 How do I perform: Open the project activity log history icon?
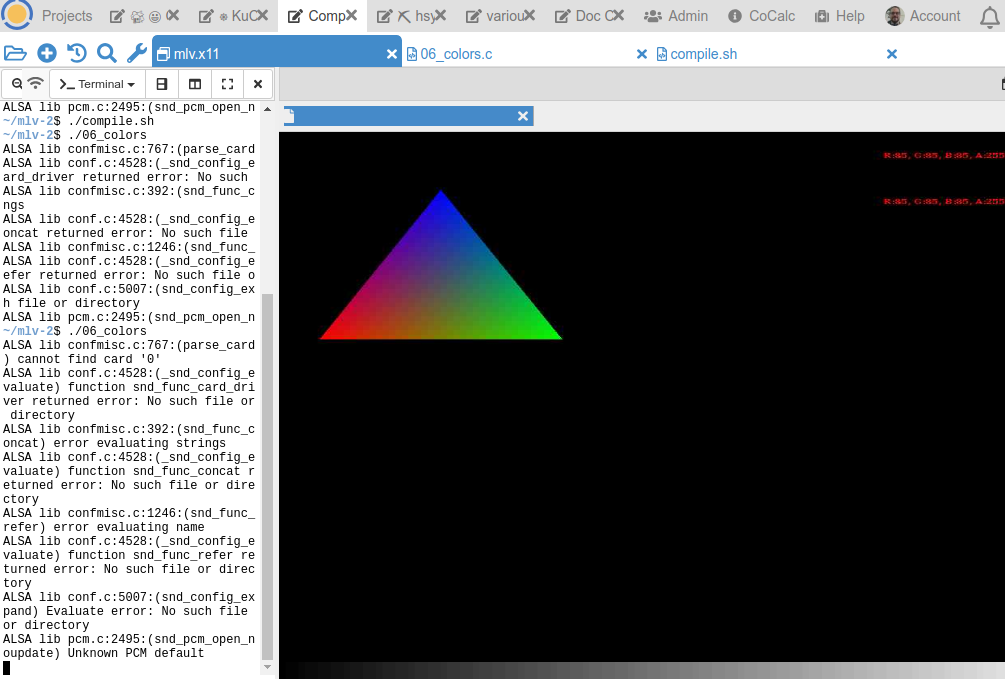point(76,54)
